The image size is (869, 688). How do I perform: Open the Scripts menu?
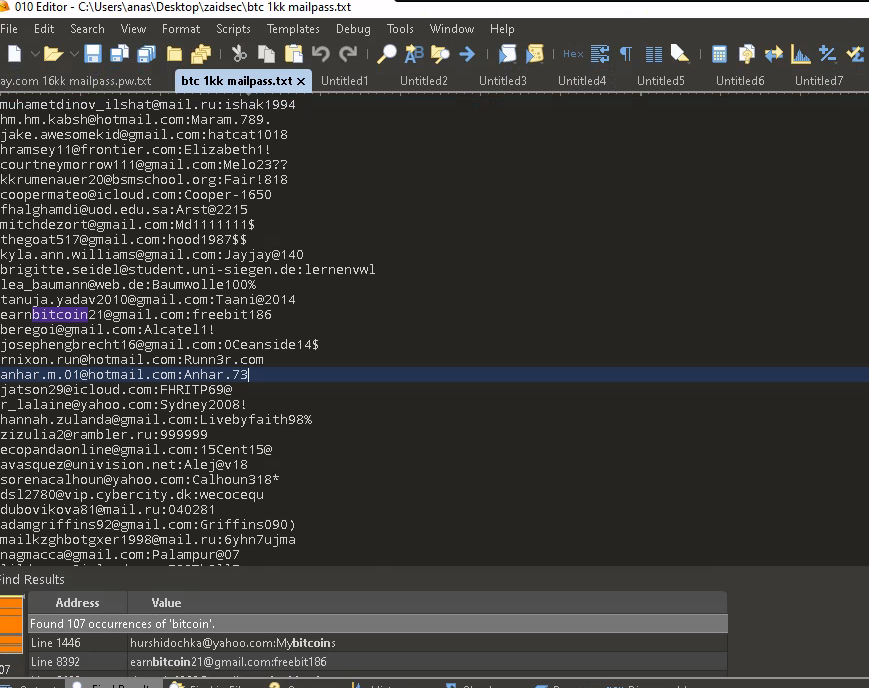tap(233, 29)
